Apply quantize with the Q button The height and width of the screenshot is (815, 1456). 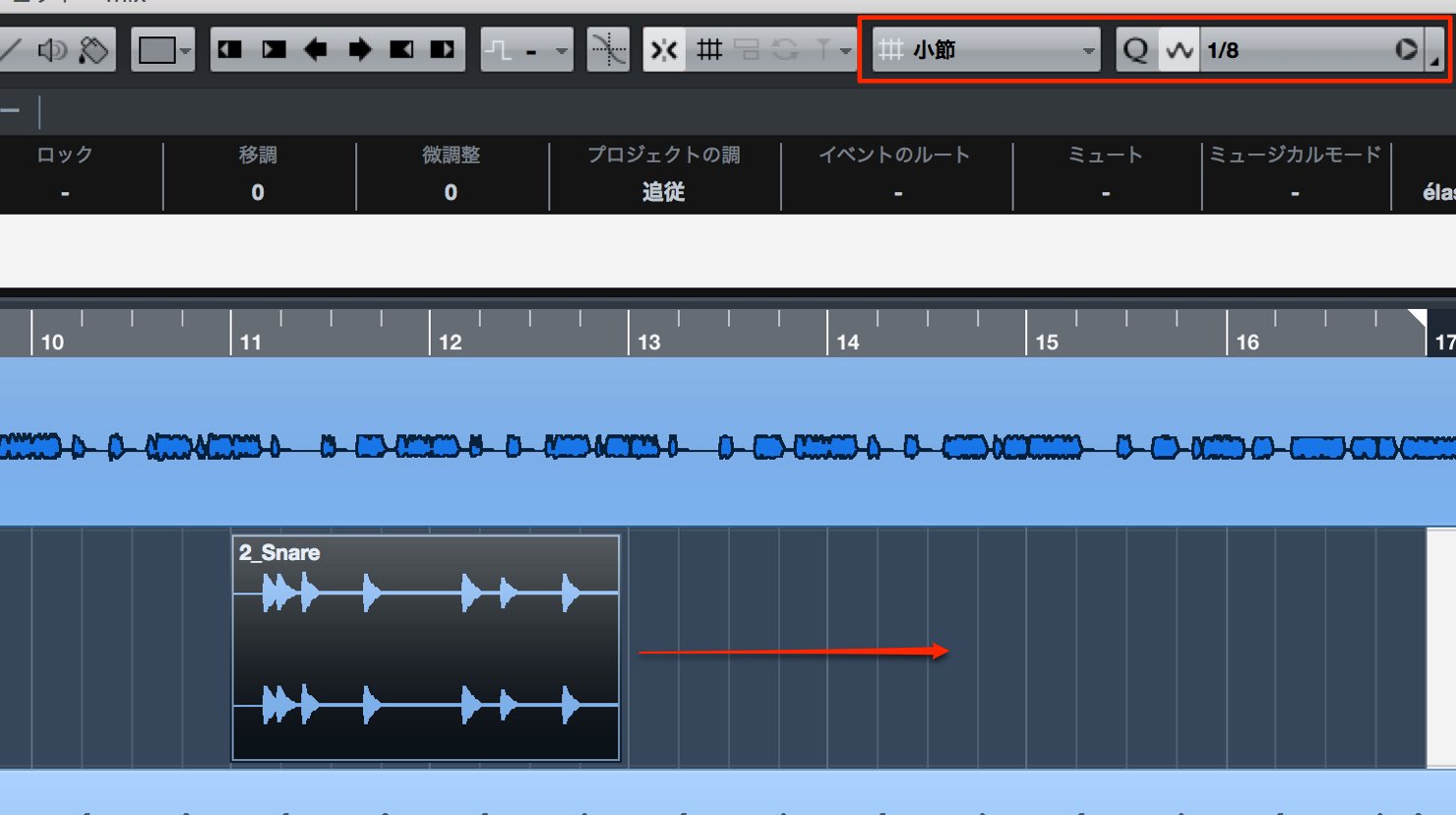(x=1136, y=50)
